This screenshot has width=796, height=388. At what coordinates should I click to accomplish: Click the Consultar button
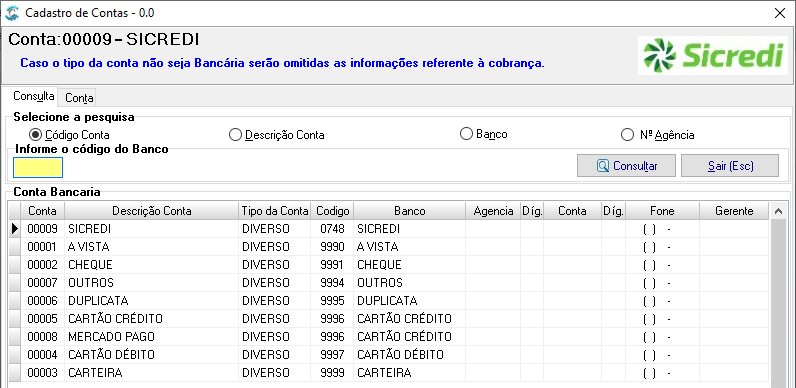click(x=626, y=166)
